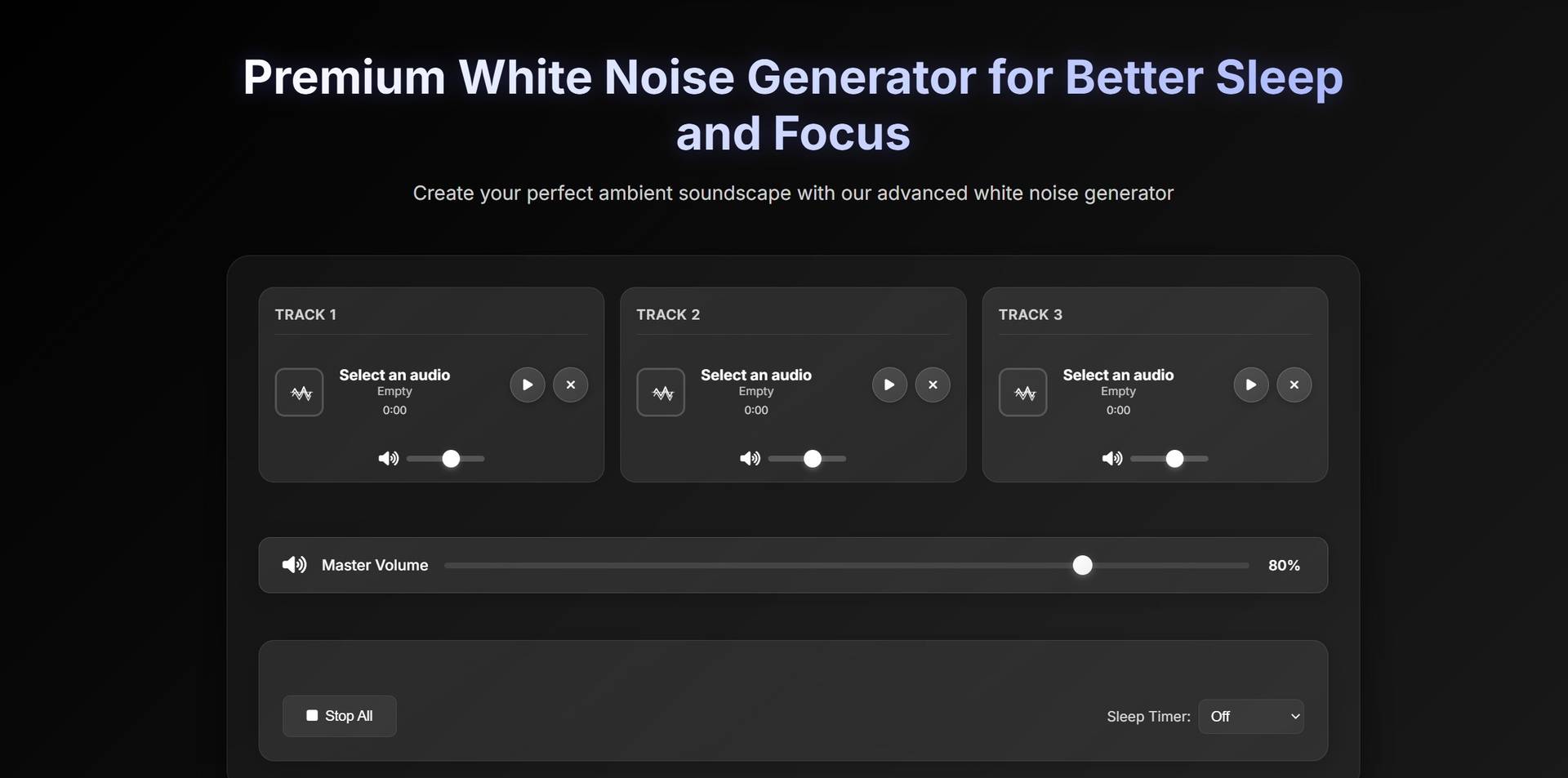Play Track 1
Screen dimensions: 1568x778
coord(527,384)
